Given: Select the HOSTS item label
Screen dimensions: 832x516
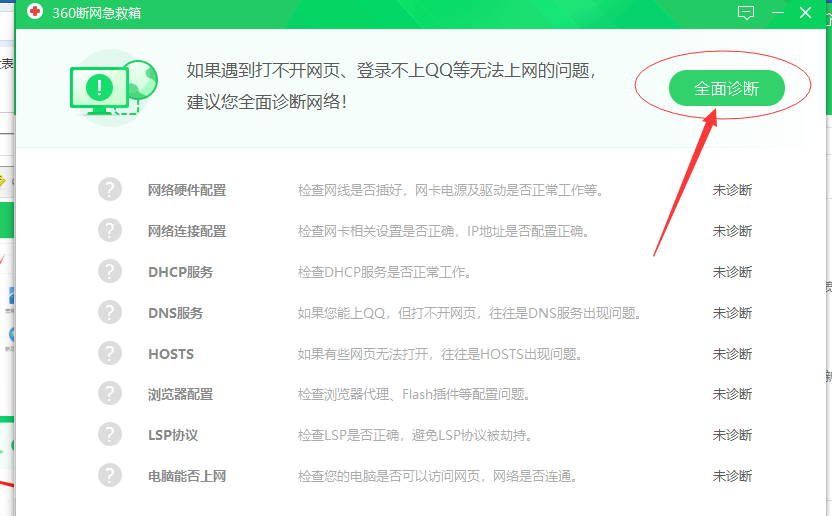Looking at the screenshot, I should coord(171,354).
